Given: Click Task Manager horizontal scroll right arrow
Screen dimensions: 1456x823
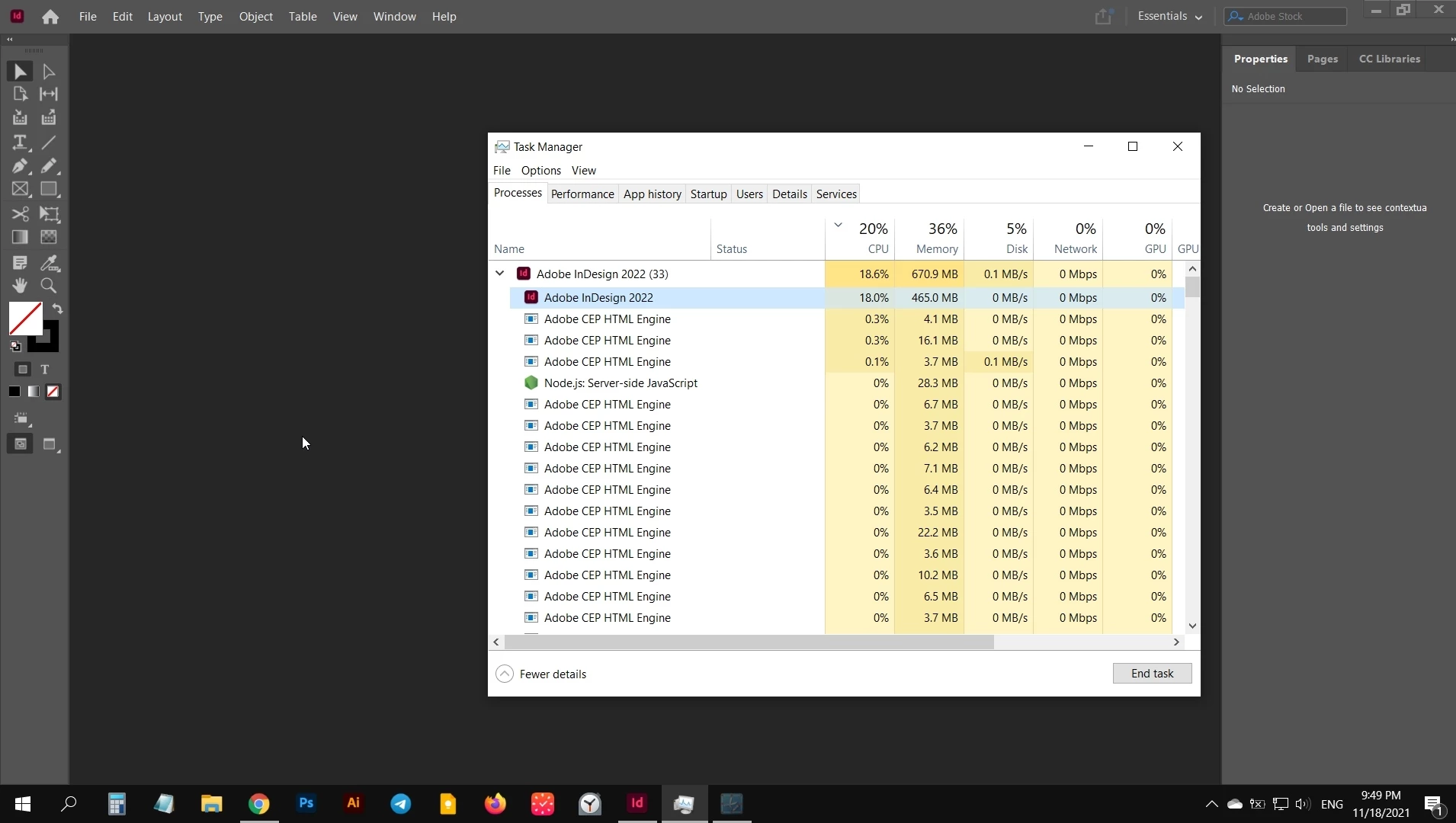Looking at the screenshot, I should coord(1176,642).
